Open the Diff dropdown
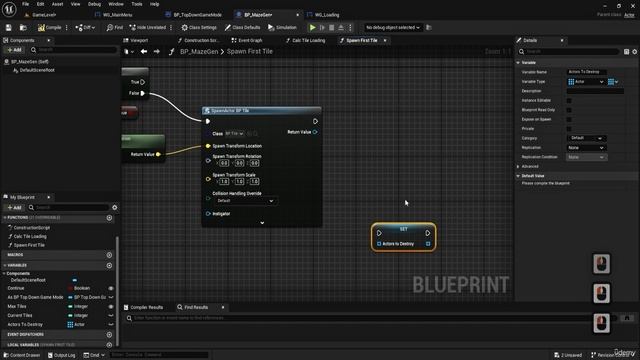The width and height of the screenshot is (640, 360). pos(85,27)
